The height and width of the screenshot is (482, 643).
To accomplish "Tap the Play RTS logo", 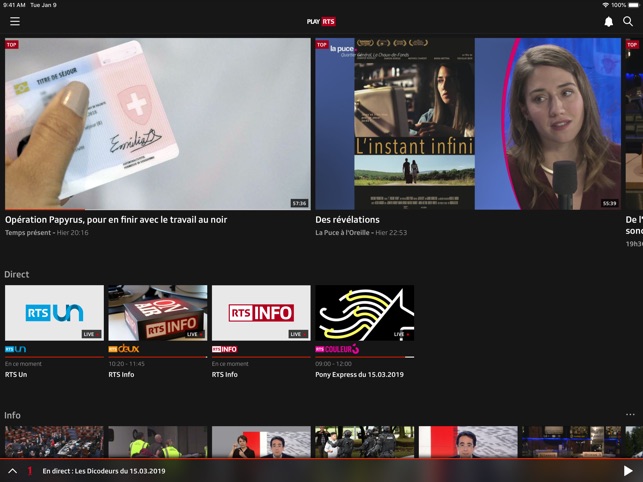I will coord(321,21).
